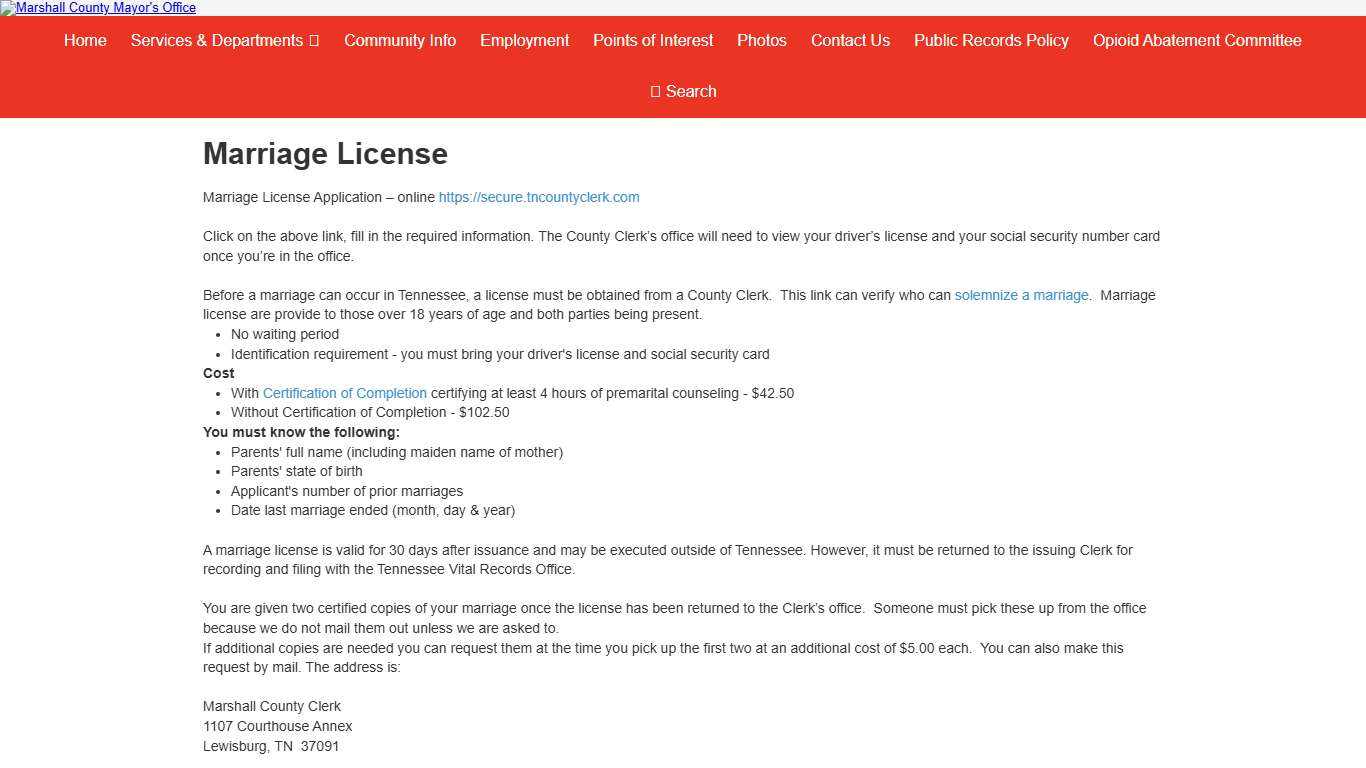Image resolution: width=1366 pixels, height=768 pixels.
Task: Open Points of Interest
Action: pyautogui.click(x=653, y=41)
